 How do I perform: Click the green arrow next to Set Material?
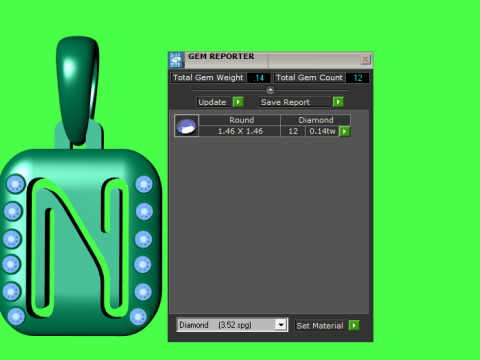pos(354,325)
